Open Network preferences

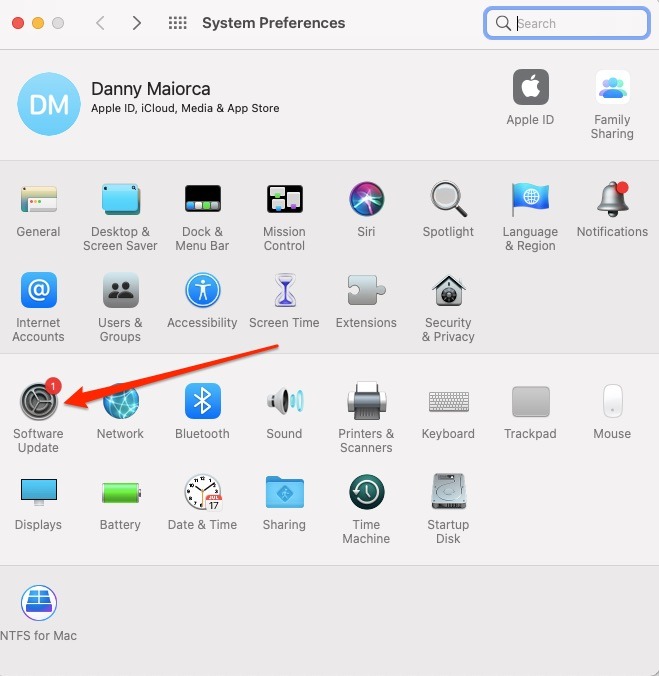pos(121,401)
